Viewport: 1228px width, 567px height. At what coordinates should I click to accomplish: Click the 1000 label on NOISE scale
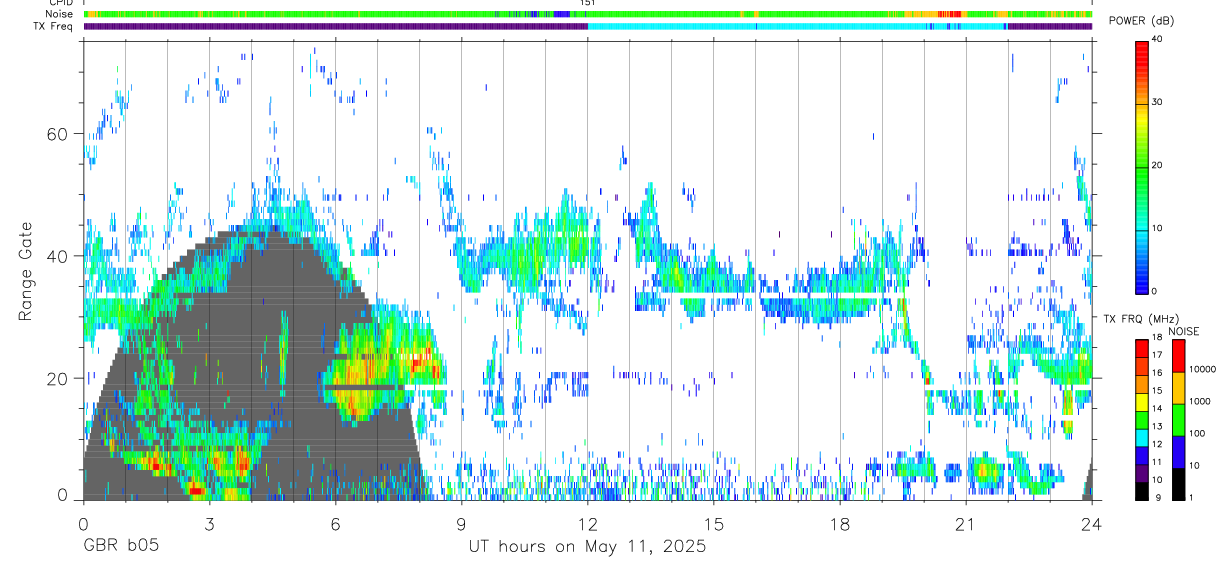coord(1200,403)
